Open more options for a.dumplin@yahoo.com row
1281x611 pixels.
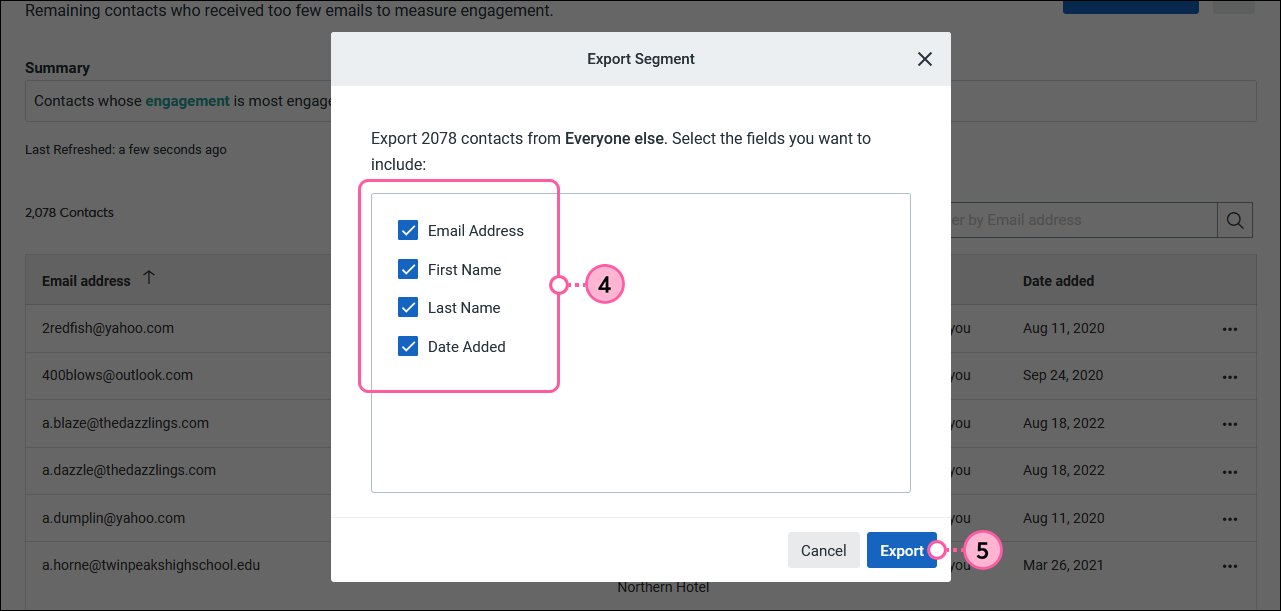(1230, 519)
